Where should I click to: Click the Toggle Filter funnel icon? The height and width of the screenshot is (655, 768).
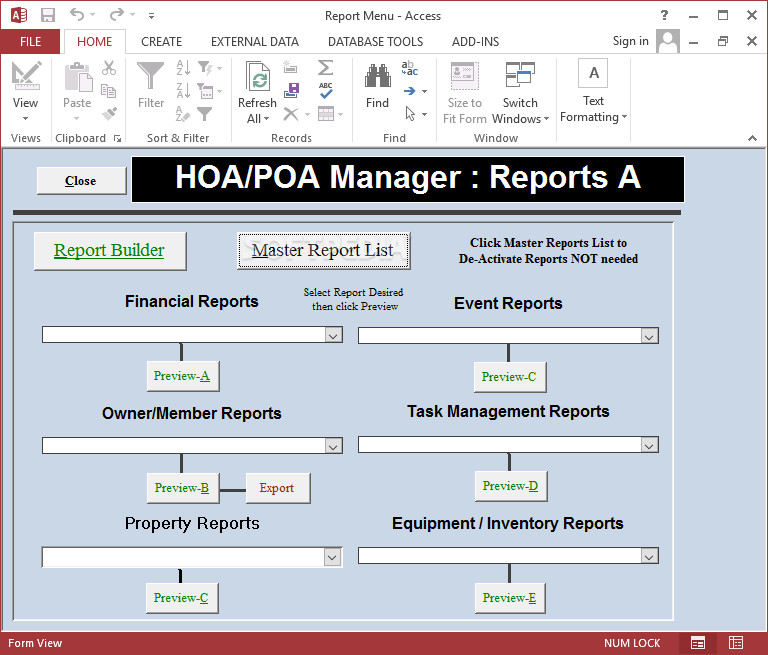(205, 114)
